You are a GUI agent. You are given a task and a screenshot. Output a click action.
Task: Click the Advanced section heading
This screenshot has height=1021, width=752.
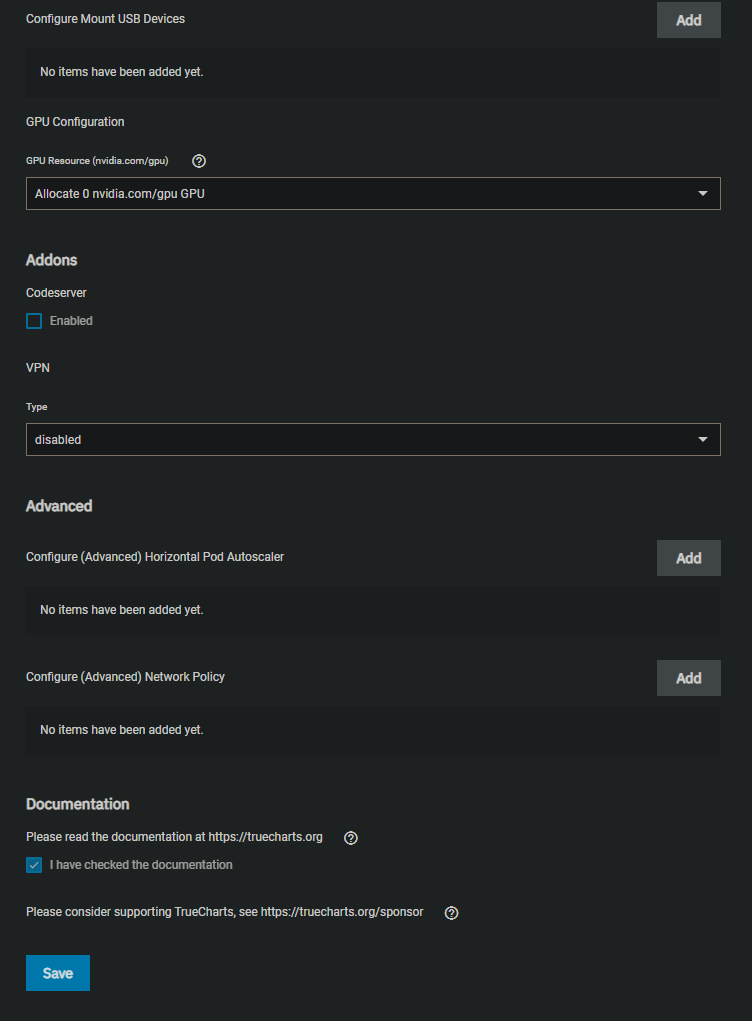(58, 506)
